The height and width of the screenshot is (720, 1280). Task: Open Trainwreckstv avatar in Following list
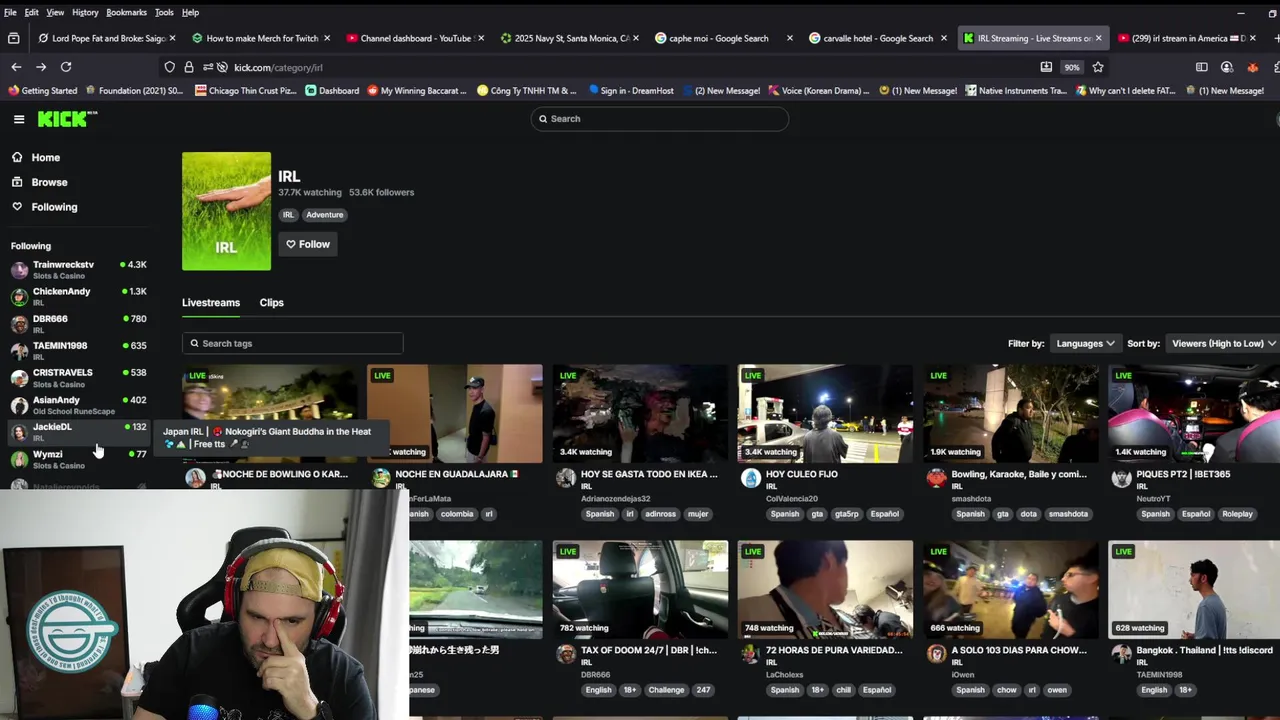[x=19, y=270]
